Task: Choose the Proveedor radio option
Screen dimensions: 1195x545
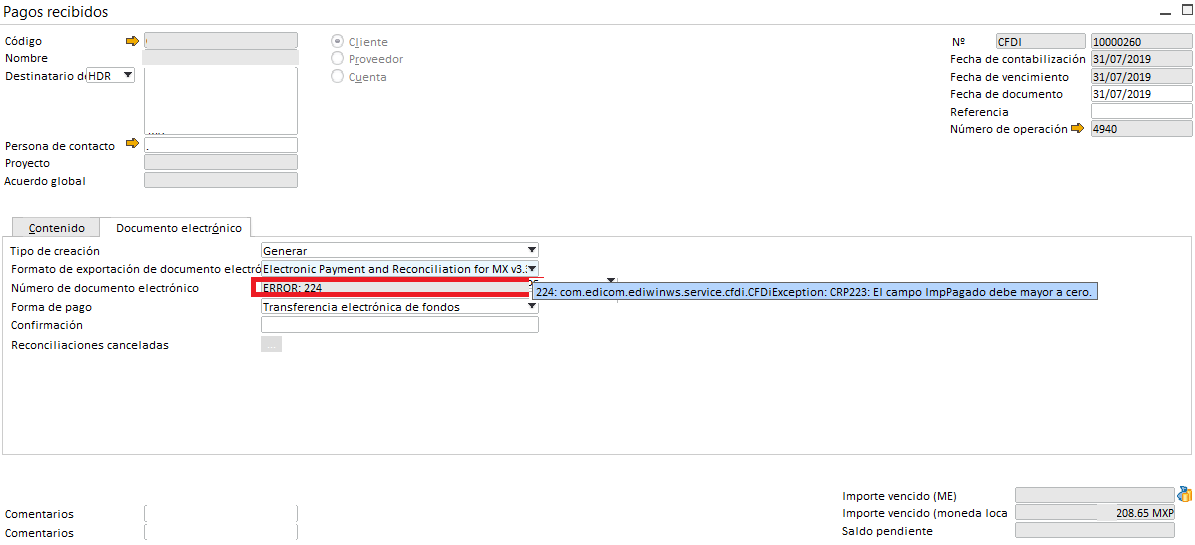Action: (337, 59)
